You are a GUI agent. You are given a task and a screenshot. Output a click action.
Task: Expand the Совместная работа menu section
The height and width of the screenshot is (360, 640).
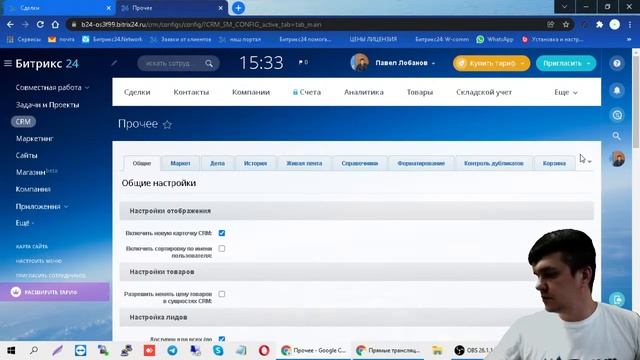tap(52, 87)
